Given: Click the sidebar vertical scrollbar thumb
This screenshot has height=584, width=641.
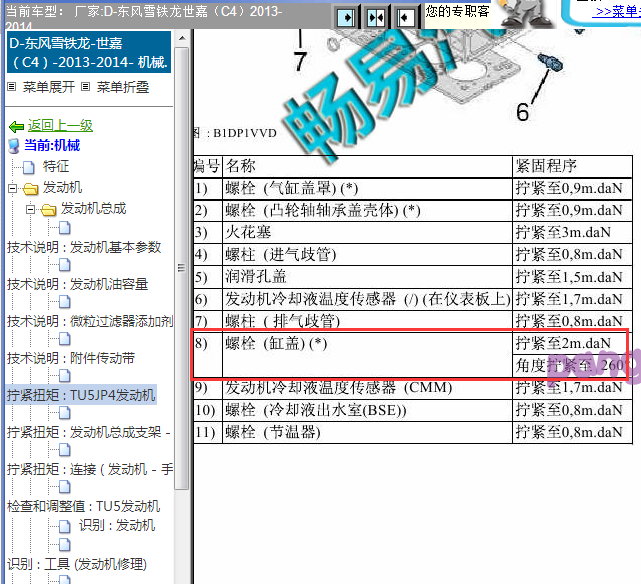Looking at the screenshot, I should click(182, 268).
